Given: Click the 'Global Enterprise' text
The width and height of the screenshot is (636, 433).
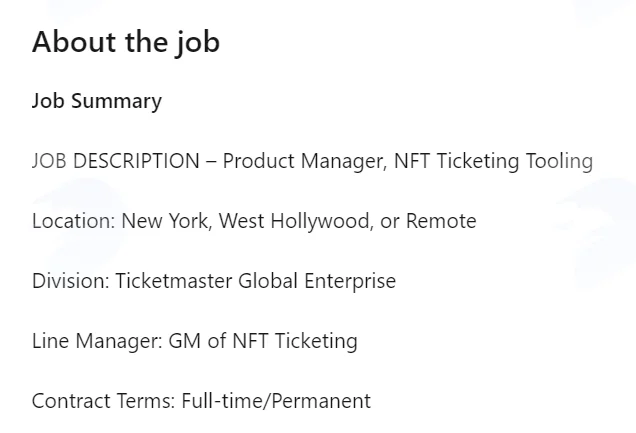Looking at the screenshot, I should pyautogui.click(x=317, y=281).
